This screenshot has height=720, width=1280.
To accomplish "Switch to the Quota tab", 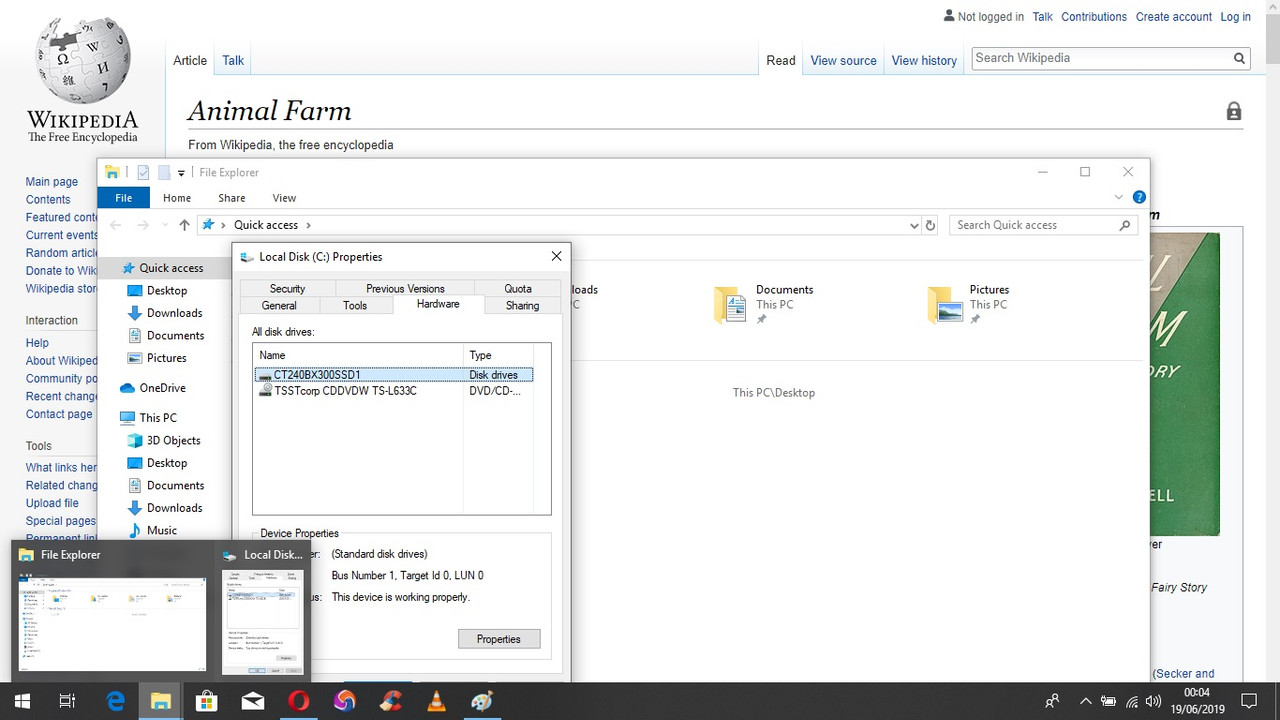I will point(518,288).
